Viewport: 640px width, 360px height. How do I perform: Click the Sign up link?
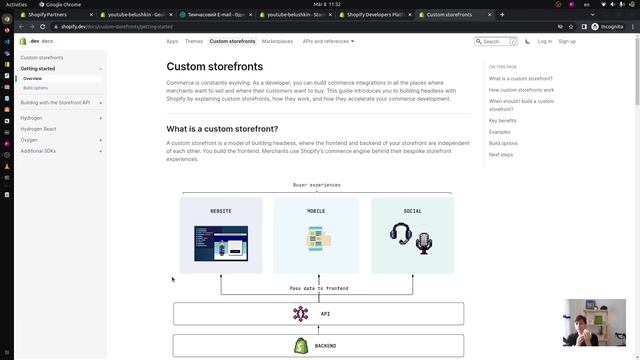pos(567,41)
